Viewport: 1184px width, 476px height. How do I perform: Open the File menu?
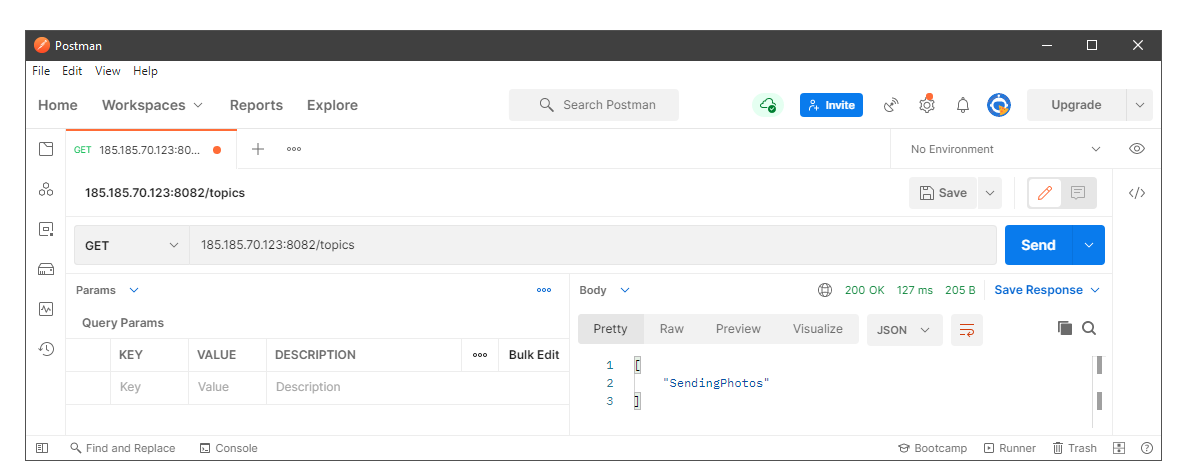(x=41, y=71)
